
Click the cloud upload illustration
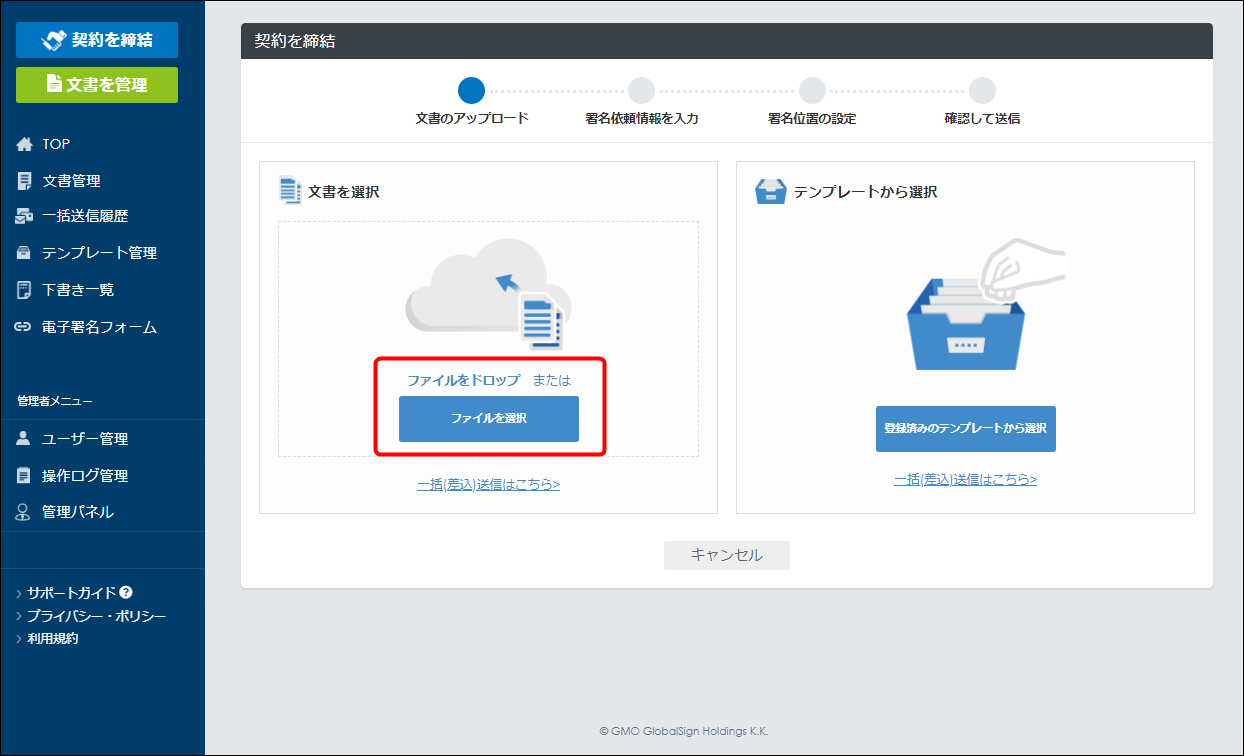pos(488,293)
